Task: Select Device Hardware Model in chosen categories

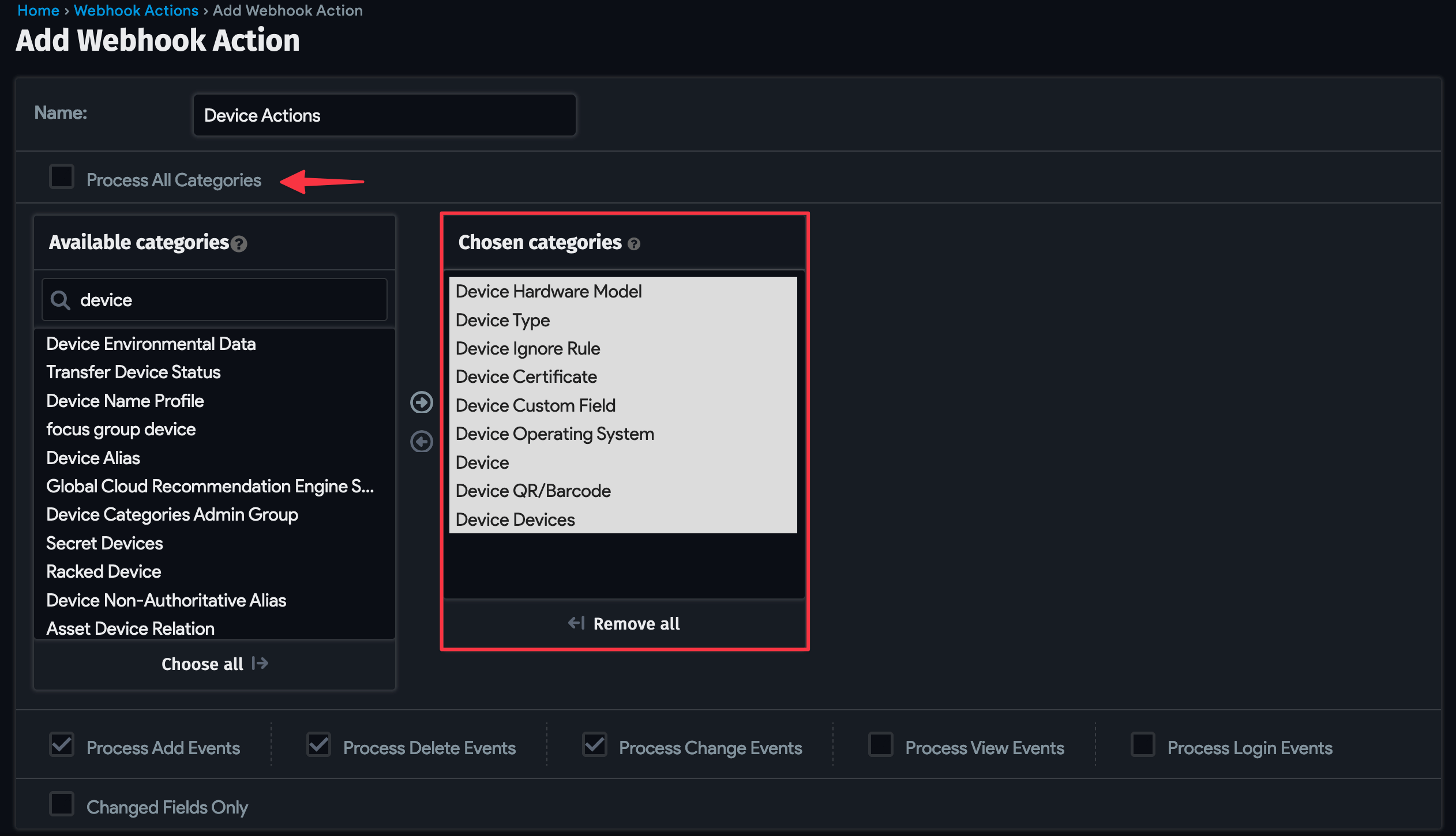Action: pyautogui.click(x=549, y=291)
